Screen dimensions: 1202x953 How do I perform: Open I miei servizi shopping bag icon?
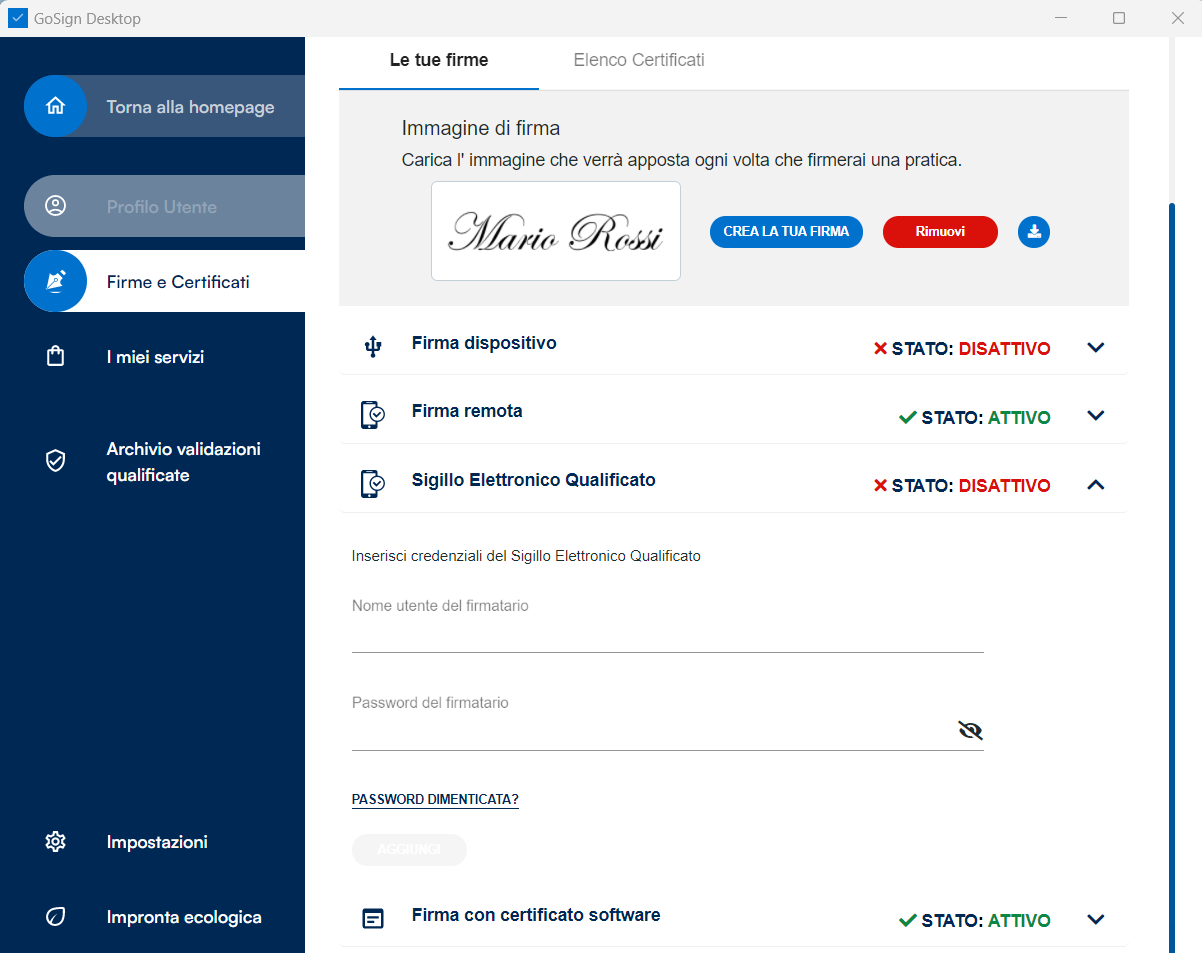coord(56,357)
